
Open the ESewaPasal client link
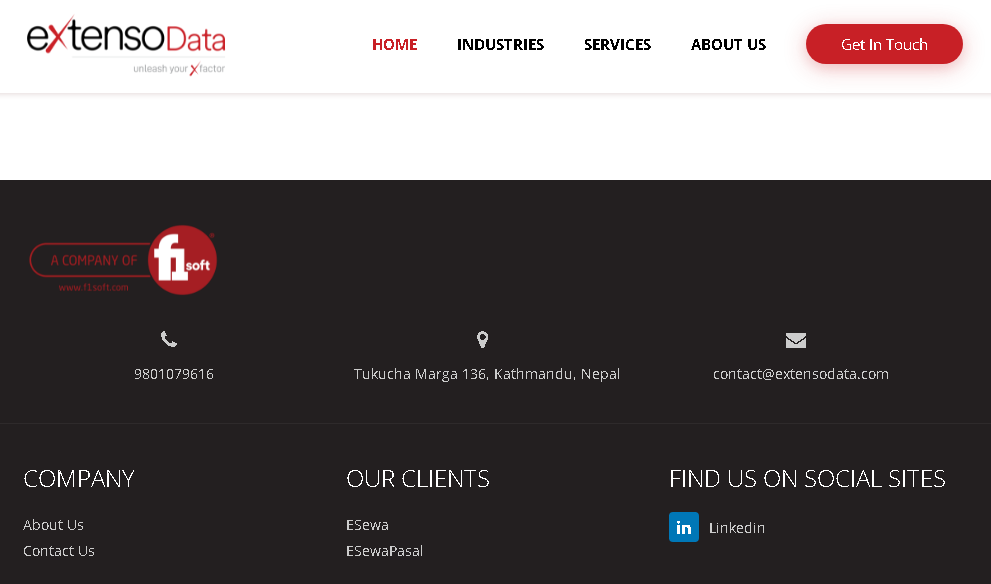coord(384,551)
